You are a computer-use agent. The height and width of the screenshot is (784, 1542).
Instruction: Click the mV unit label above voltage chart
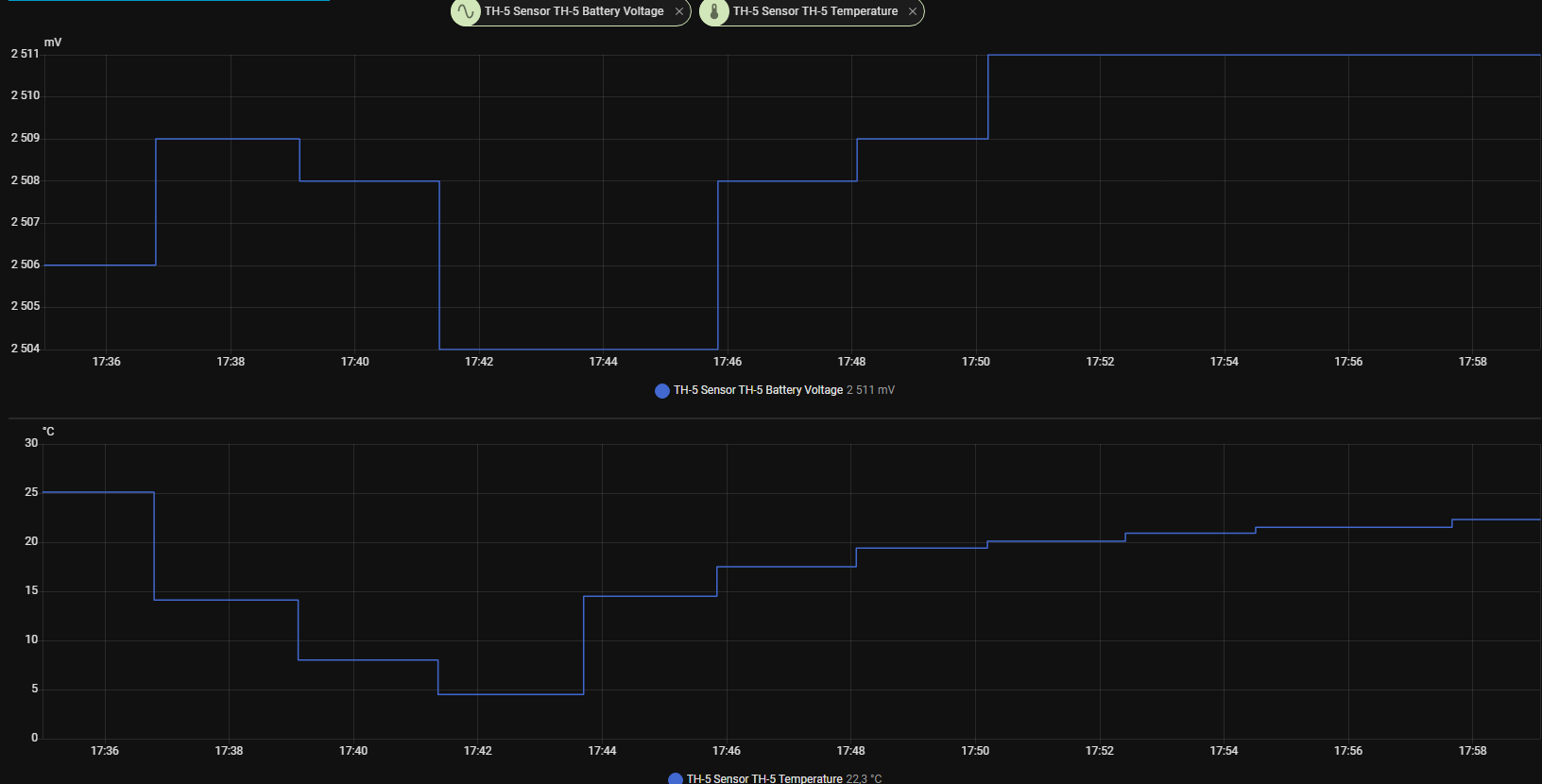pos(53,43)
